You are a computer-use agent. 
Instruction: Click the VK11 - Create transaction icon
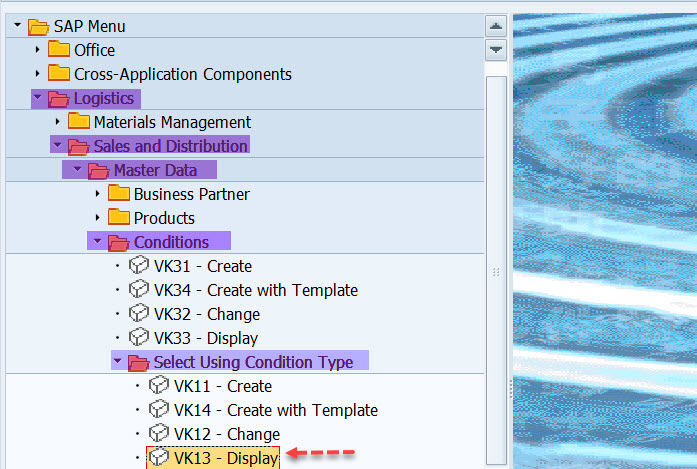click(x=159, y=386)
